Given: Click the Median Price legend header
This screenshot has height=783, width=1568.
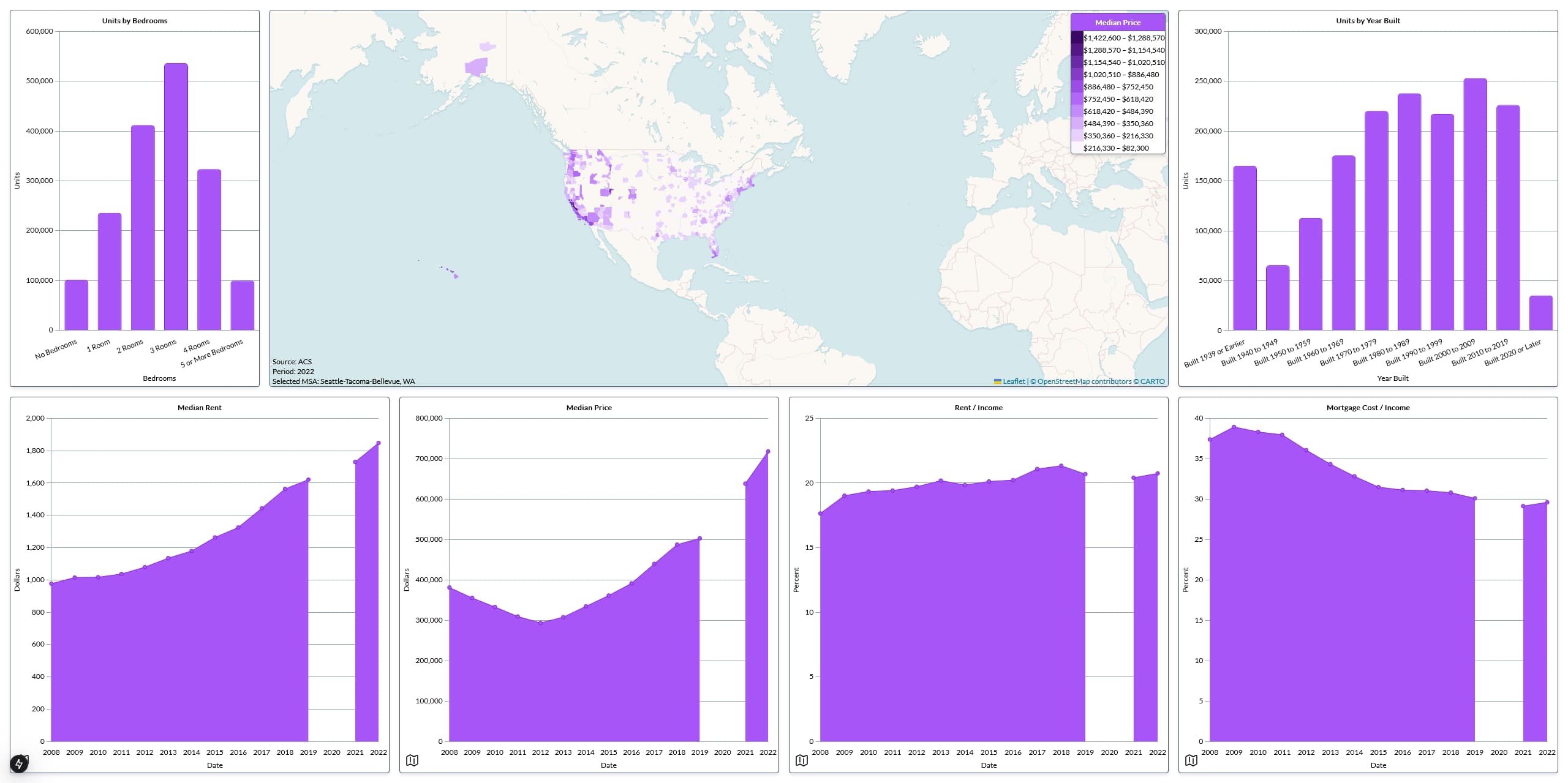Looking at the screenshot, I should 1118,22.
